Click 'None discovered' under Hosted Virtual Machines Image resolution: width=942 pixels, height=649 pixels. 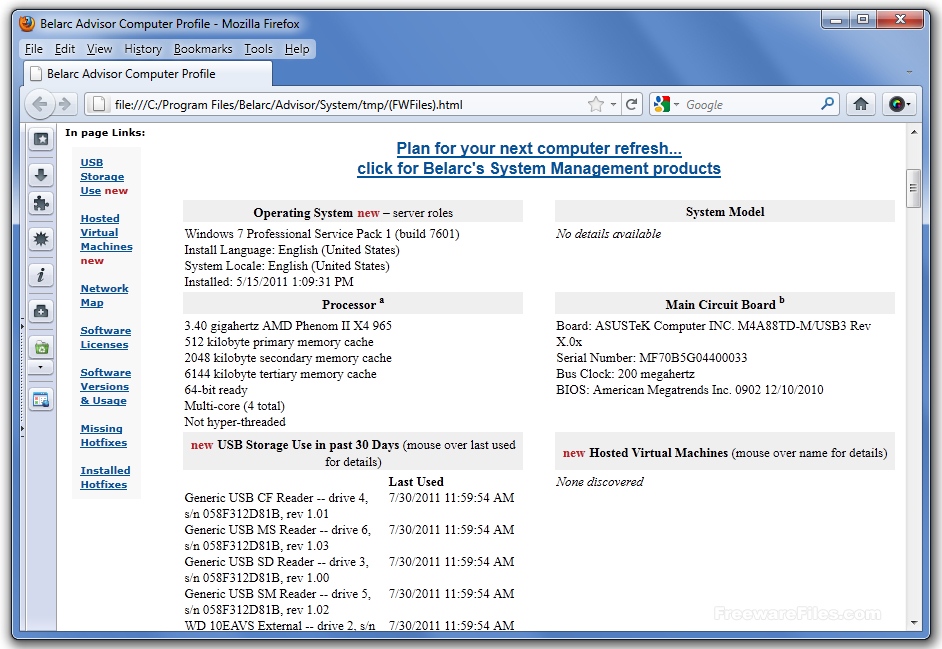point(600,481)
